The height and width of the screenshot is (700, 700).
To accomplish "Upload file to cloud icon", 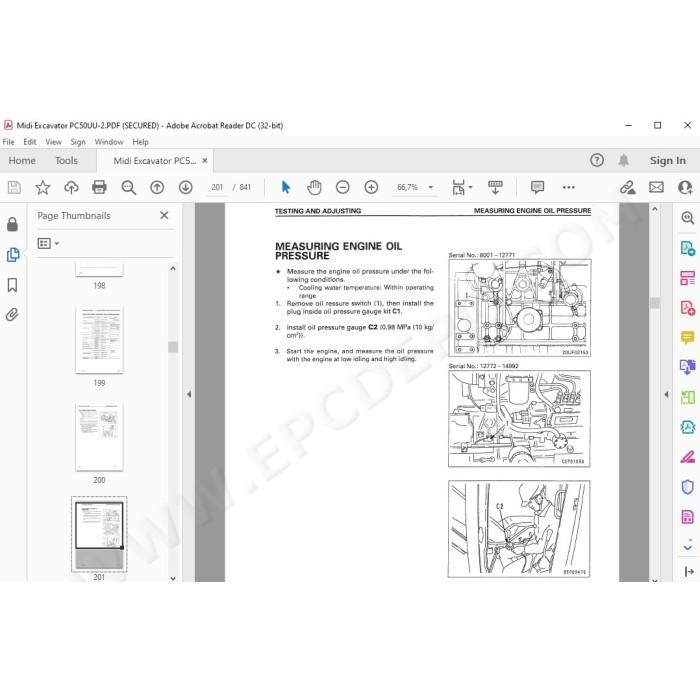I will (x=71, y=188).
